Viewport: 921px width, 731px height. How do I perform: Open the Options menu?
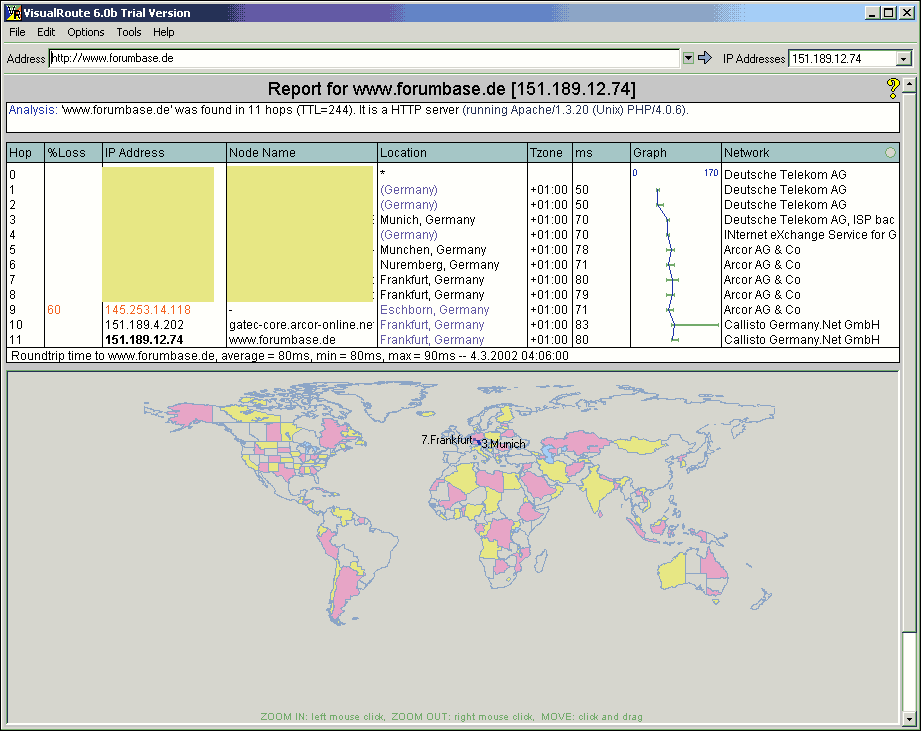[x=86, y=32]
